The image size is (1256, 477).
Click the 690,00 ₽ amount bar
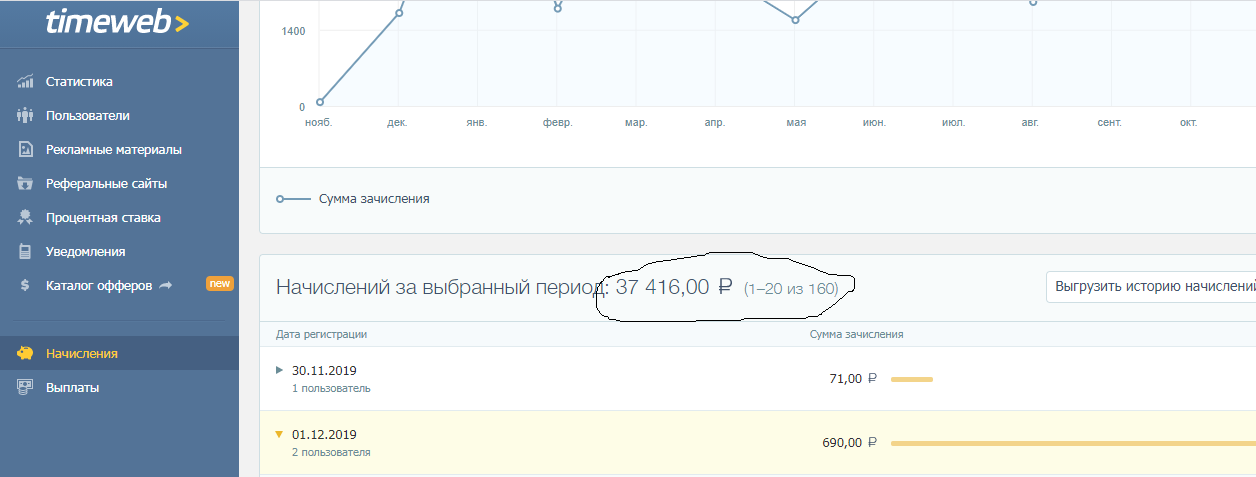pos(1073,443)
